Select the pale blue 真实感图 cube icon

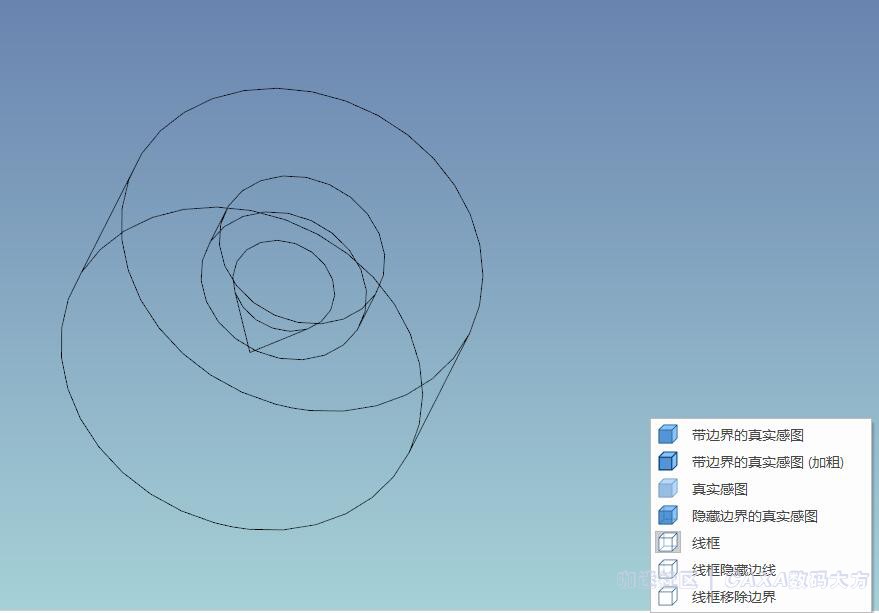pos(667,489)
